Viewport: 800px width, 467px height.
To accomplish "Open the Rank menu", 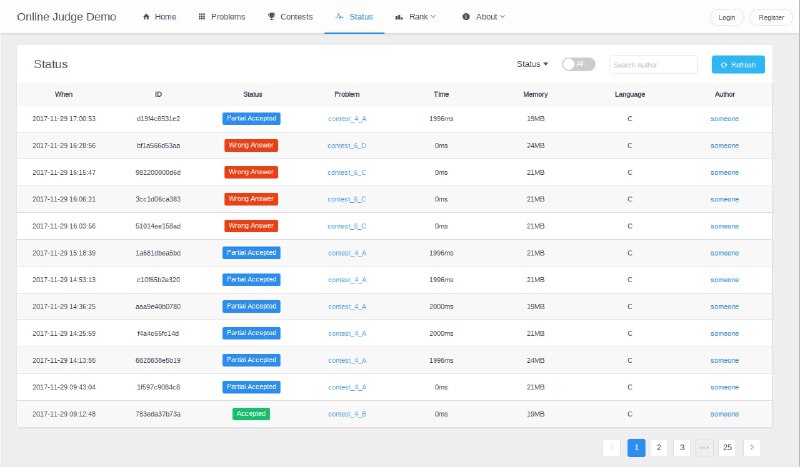I will (x=415, y=17).
